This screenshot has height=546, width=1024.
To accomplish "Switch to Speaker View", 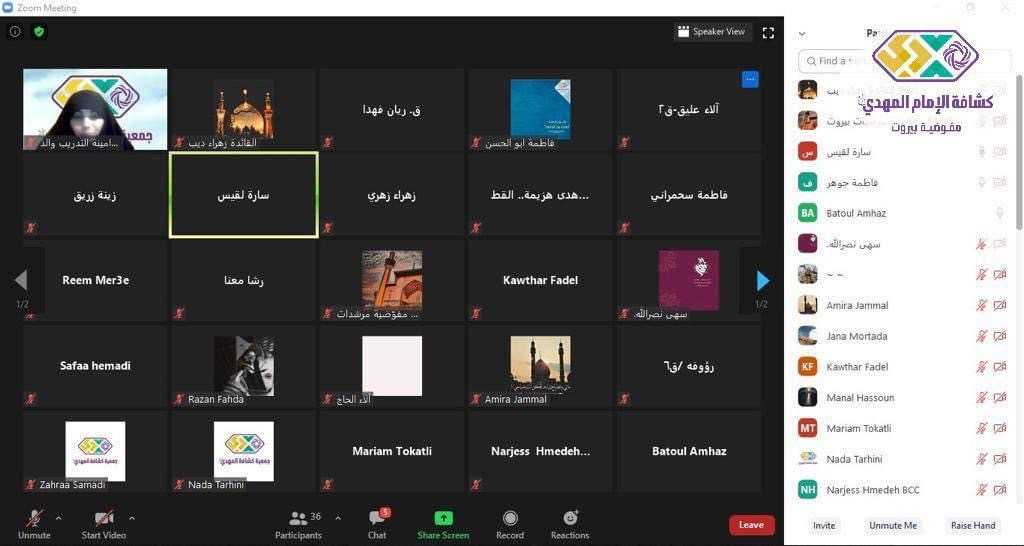I will tap(712, 32).
